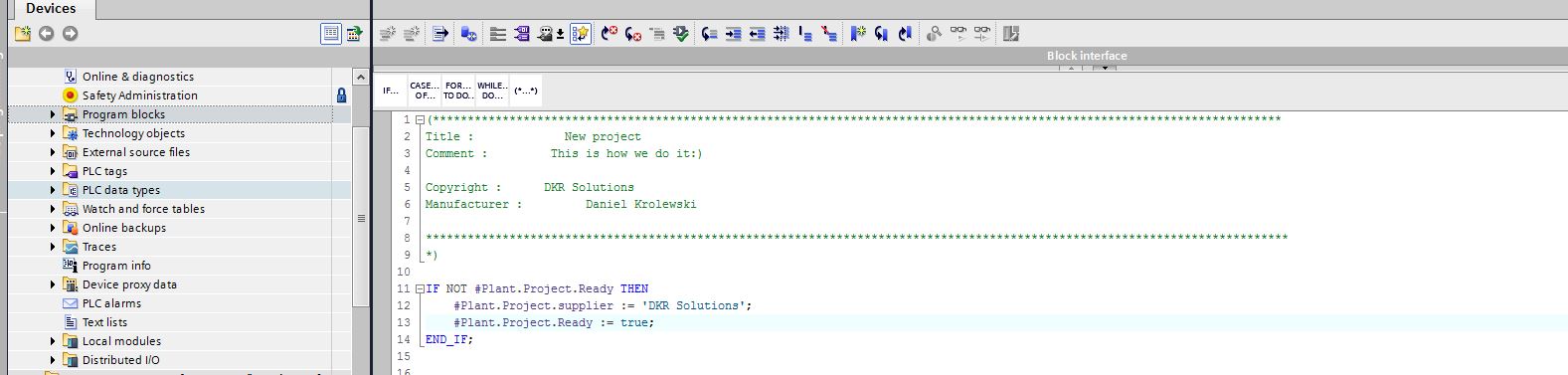This screenshot has width=1568, height=375.
Task: Click the second add-row sparkle toolbar icon
Action: 412,34
